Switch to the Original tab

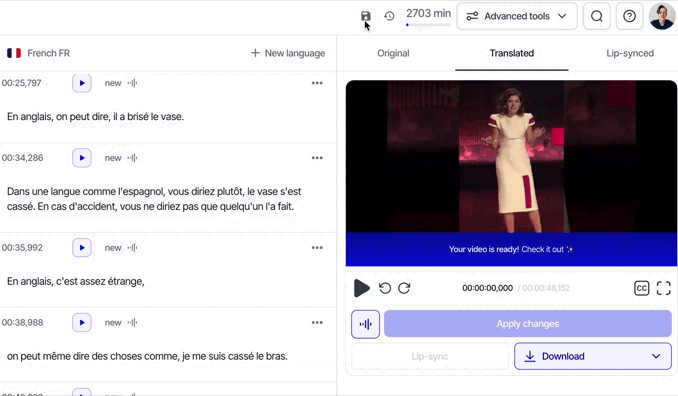coord(393,53)
